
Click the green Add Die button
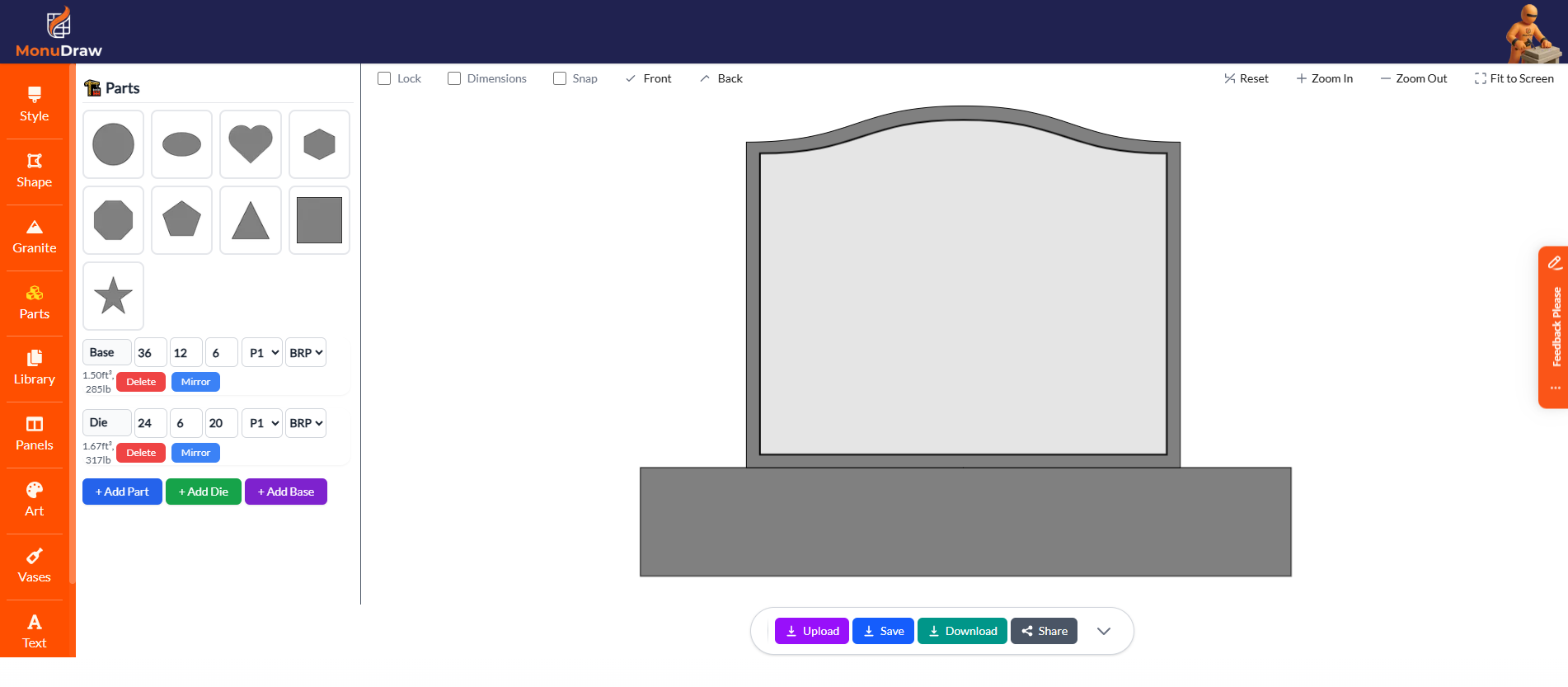204,492
